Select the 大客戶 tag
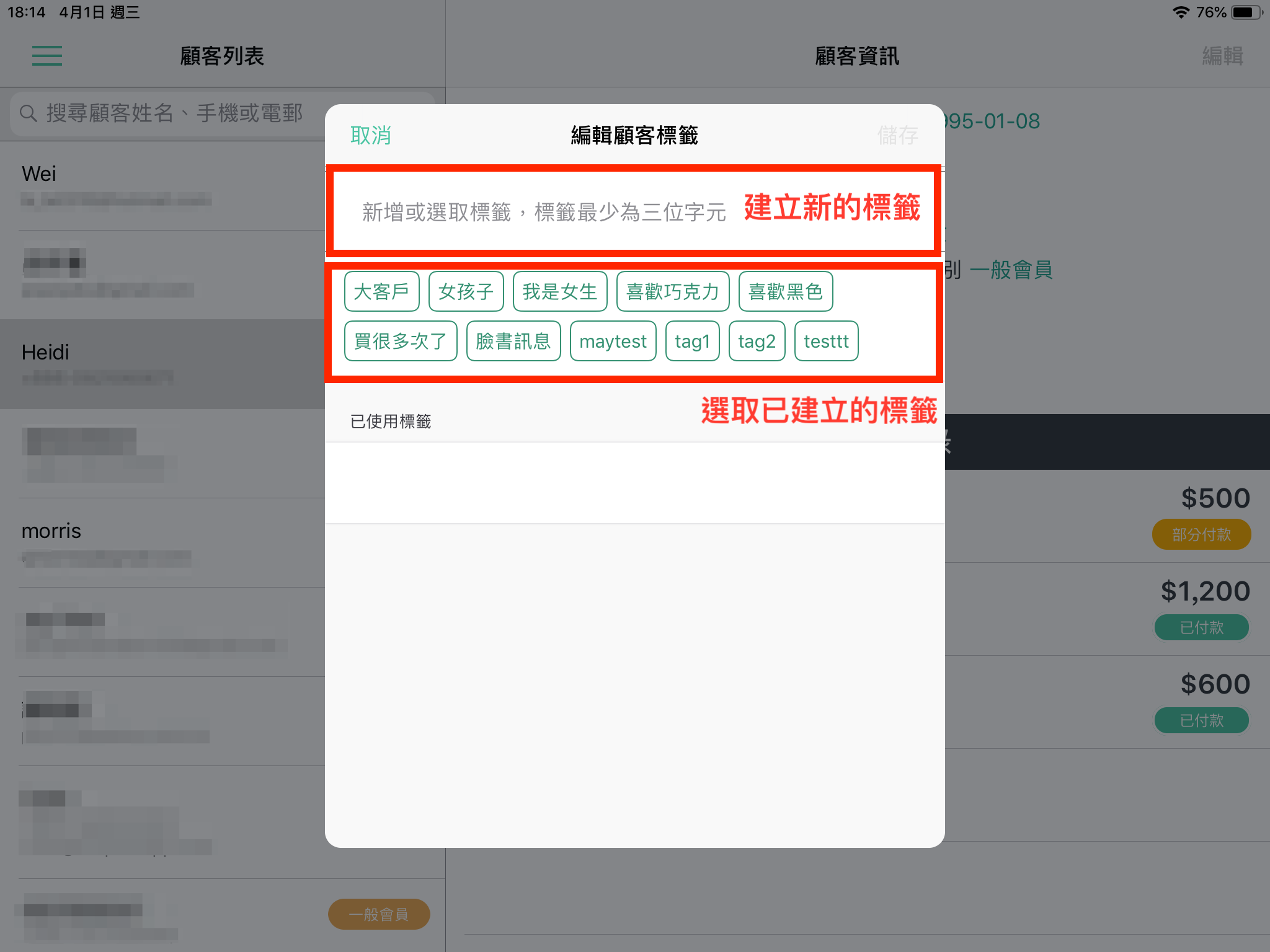The width and height of the screenshot is (1270, 952). point(381,291)
